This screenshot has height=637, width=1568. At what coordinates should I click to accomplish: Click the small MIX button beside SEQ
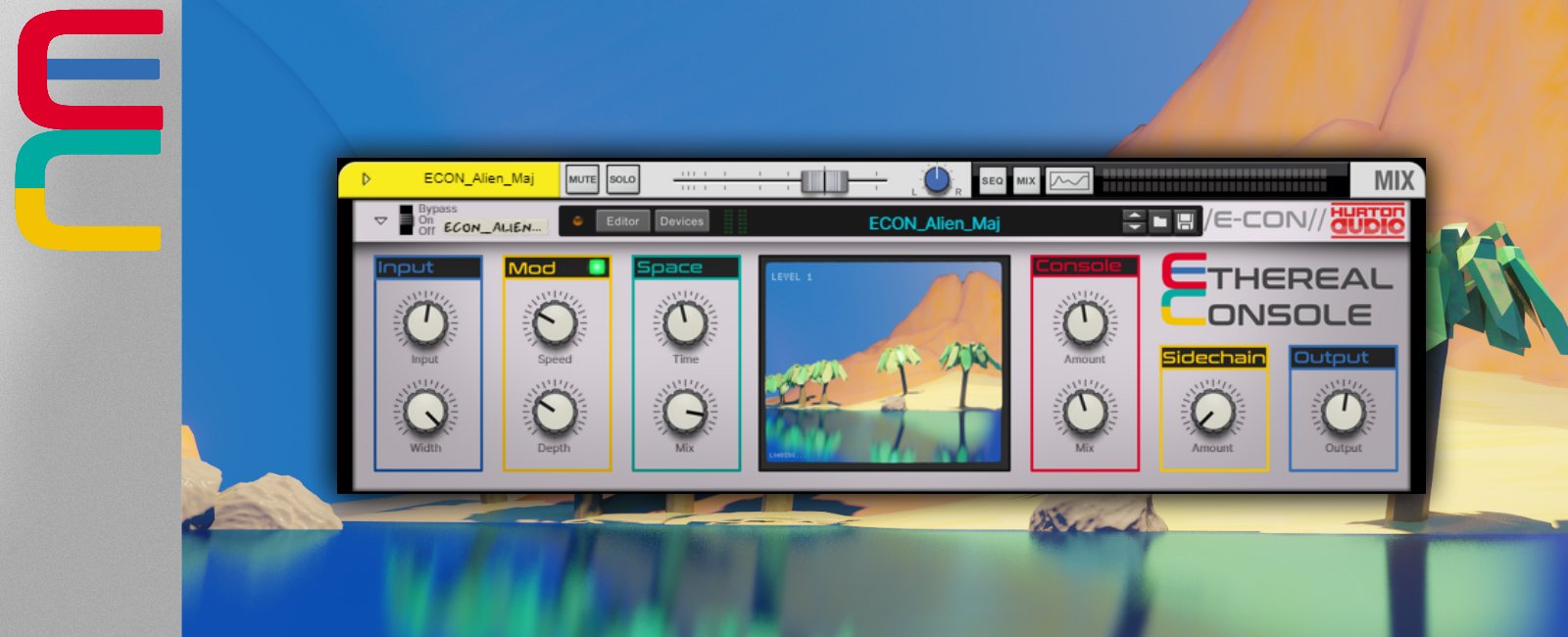click(1025, 180)
